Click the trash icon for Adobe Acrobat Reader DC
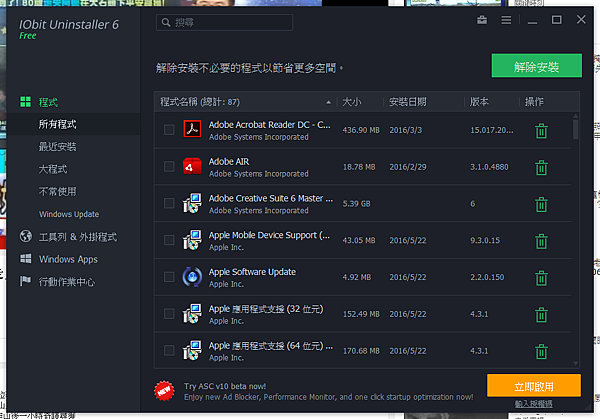Screen dimensions: 600x419 coord(541,131)
